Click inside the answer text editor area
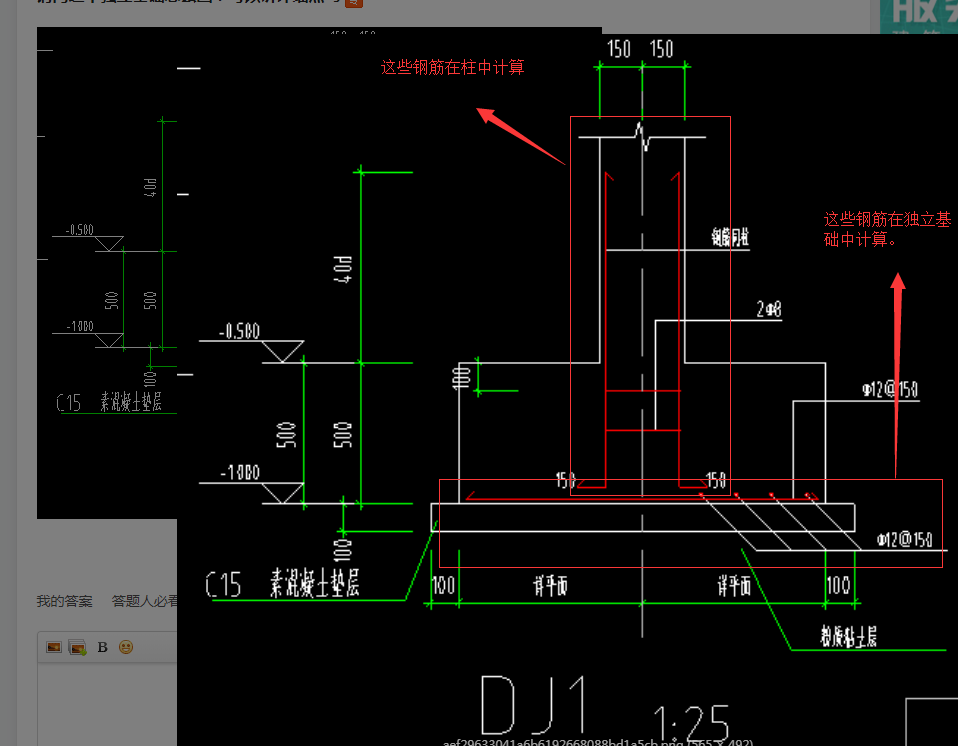958x746 pixels. tap(107, 704)
